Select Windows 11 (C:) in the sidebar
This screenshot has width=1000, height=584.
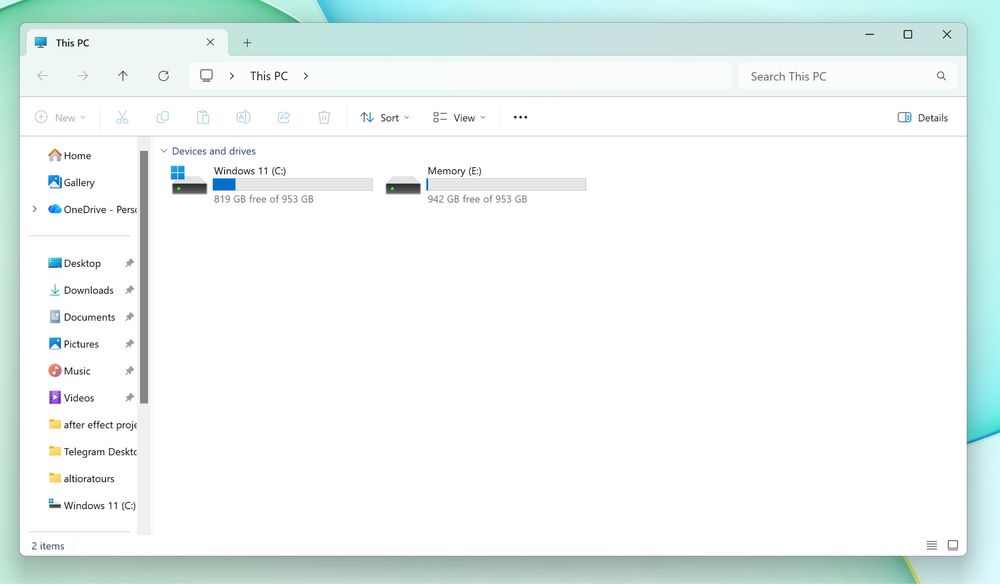[x=92, y=505]
